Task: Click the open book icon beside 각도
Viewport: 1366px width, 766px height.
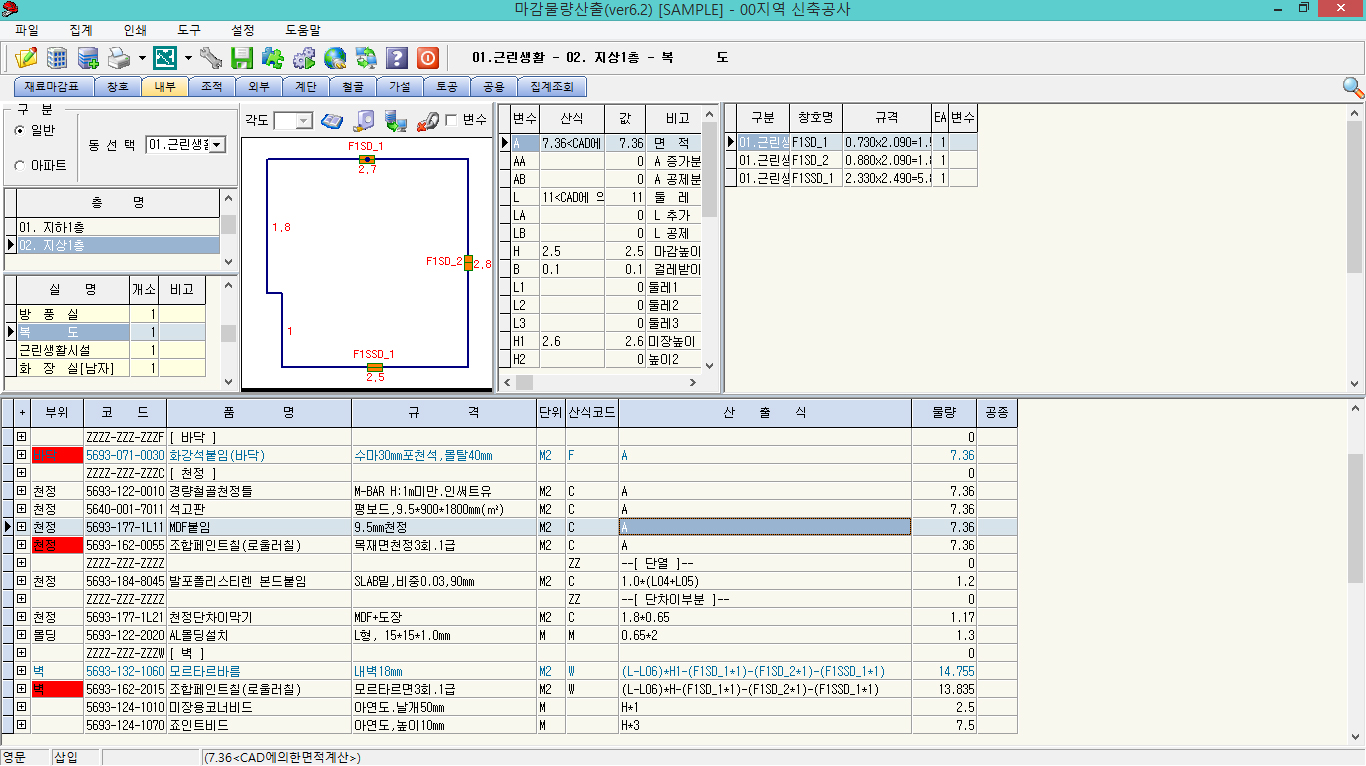Action: (332, 120)
